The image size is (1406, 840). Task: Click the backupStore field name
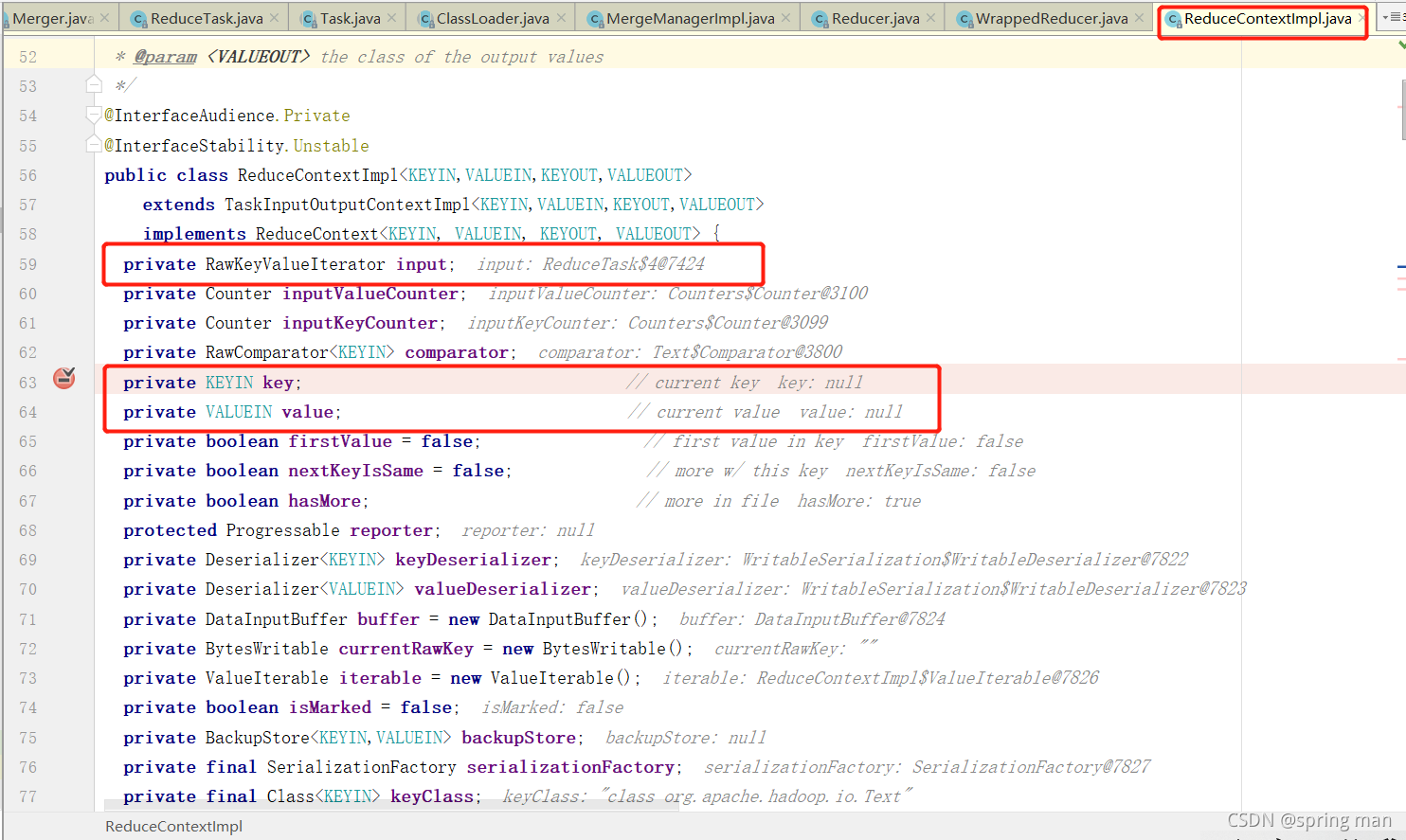(x=518, y=738)
